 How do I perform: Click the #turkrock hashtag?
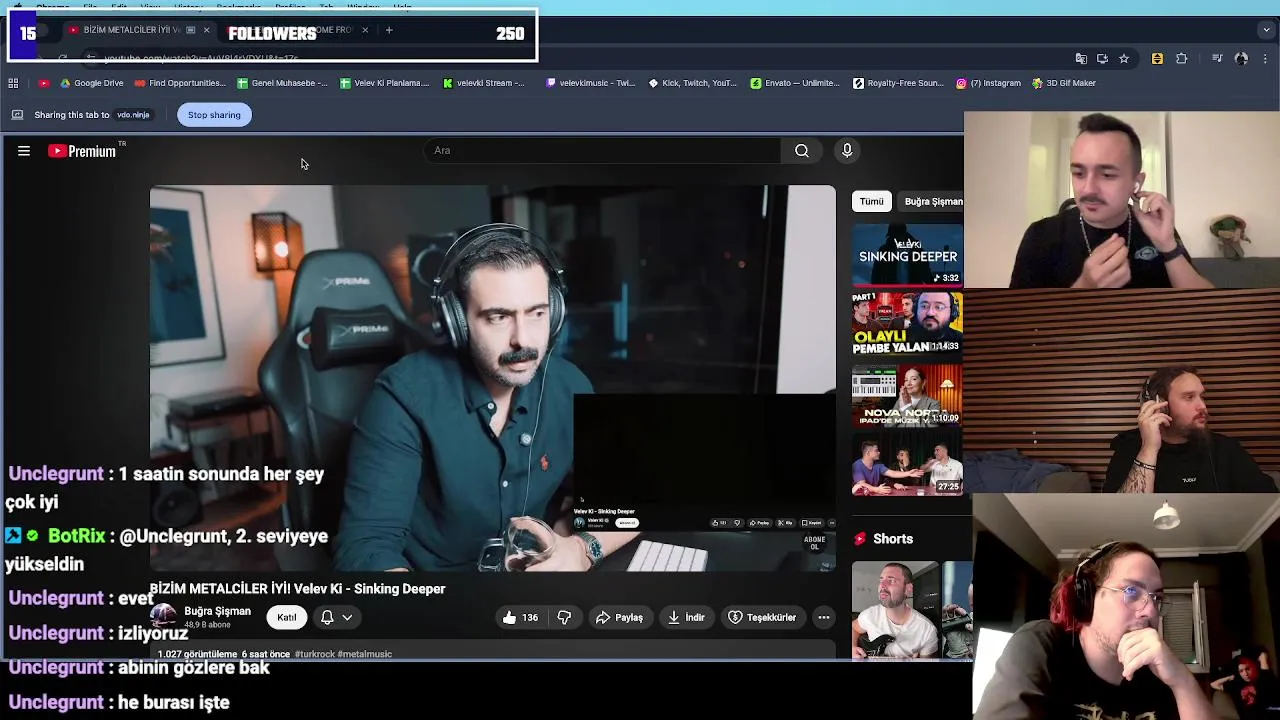click(314, 654)
